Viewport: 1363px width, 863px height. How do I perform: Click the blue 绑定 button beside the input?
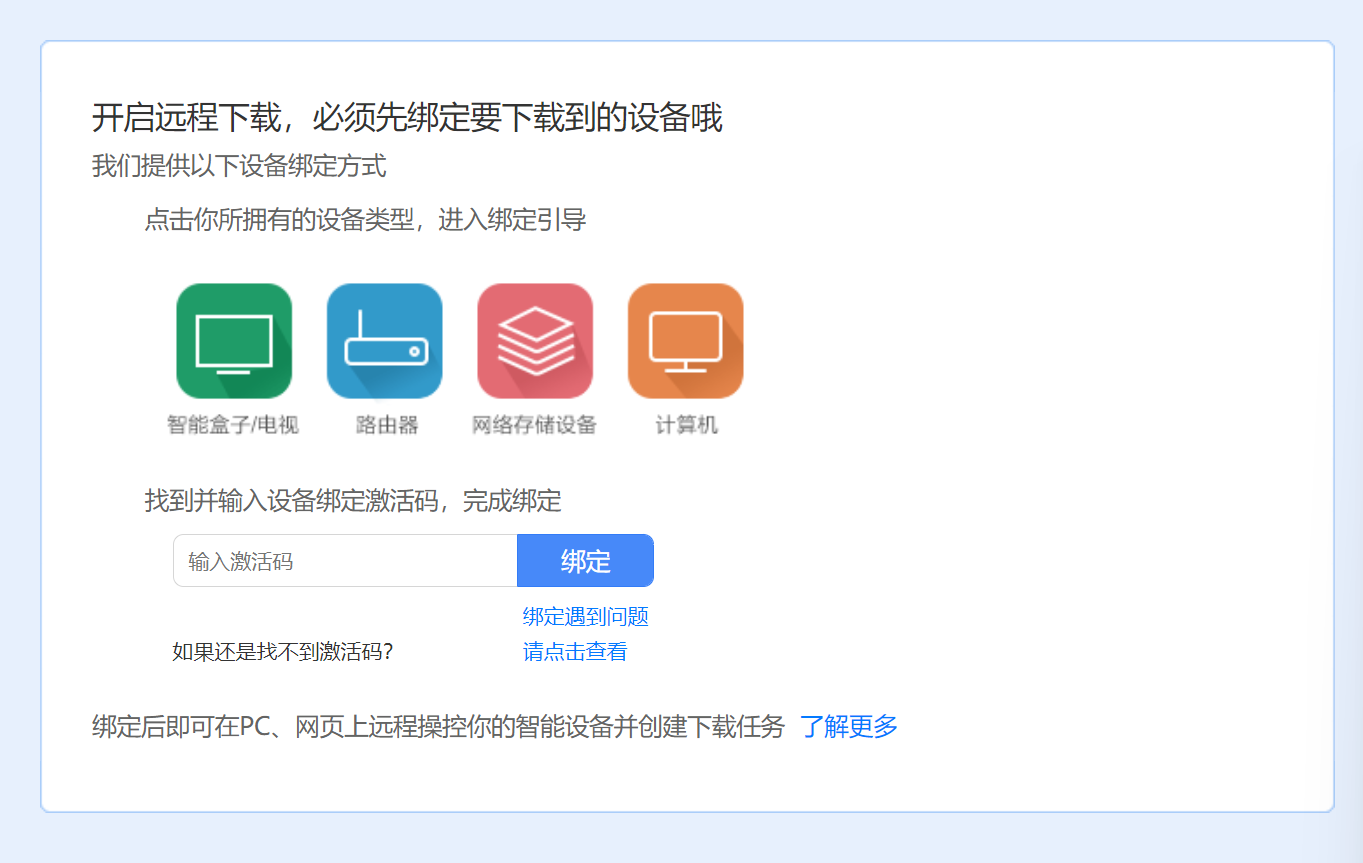coord(585,560)
